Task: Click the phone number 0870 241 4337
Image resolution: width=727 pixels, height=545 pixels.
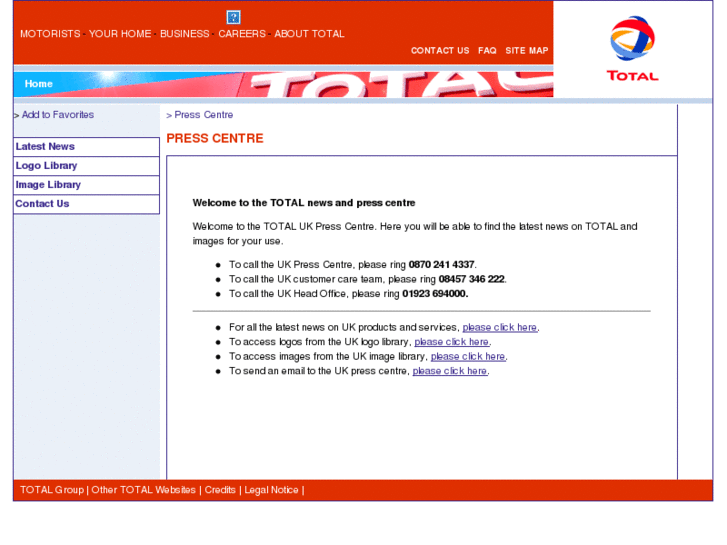Action: [x=441, y=264]
